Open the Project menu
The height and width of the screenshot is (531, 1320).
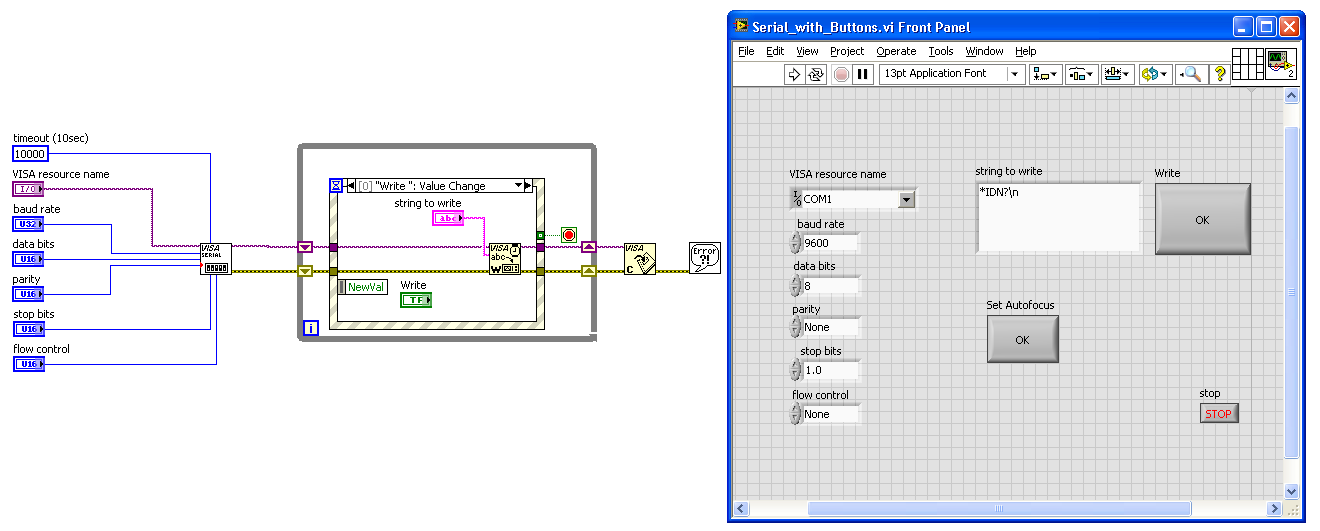click(x=847, y=51)
